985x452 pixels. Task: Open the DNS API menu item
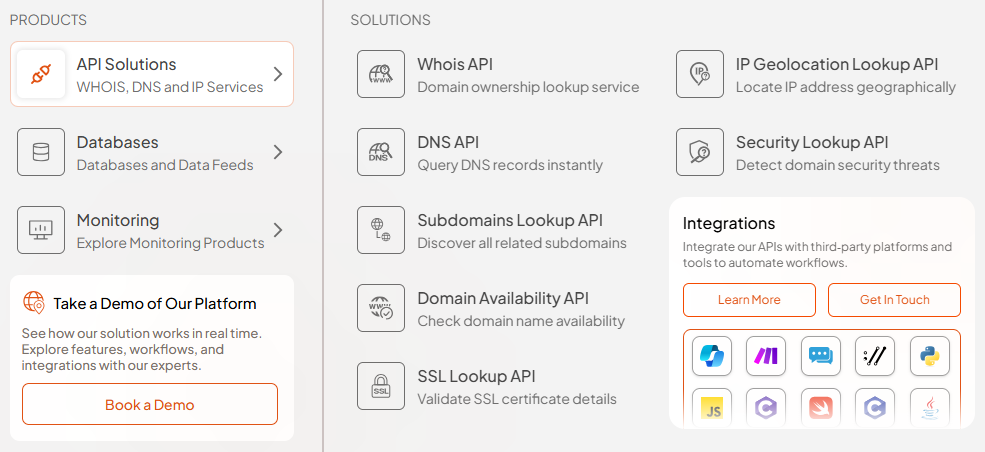509,152
